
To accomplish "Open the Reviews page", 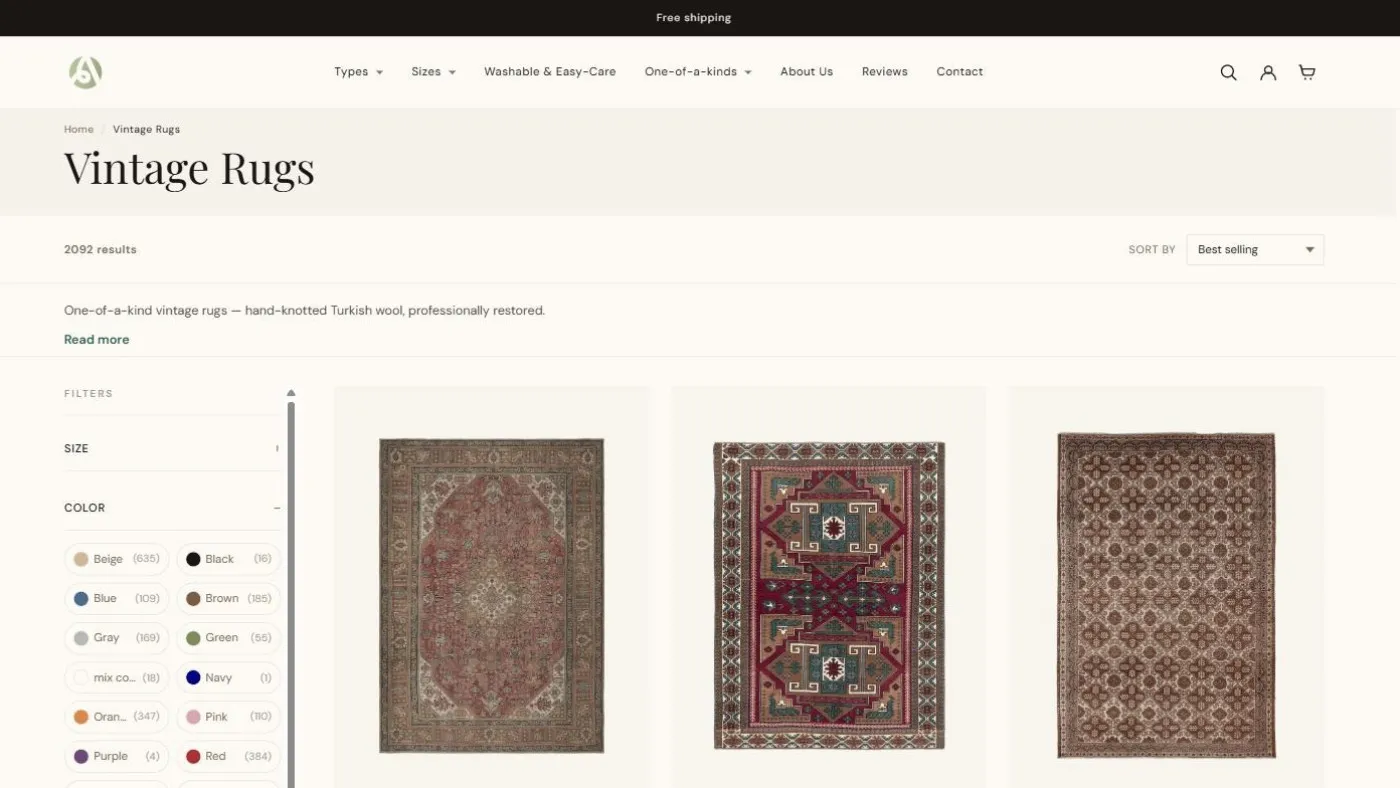I will pyautogui.click(x=885, y=72).
